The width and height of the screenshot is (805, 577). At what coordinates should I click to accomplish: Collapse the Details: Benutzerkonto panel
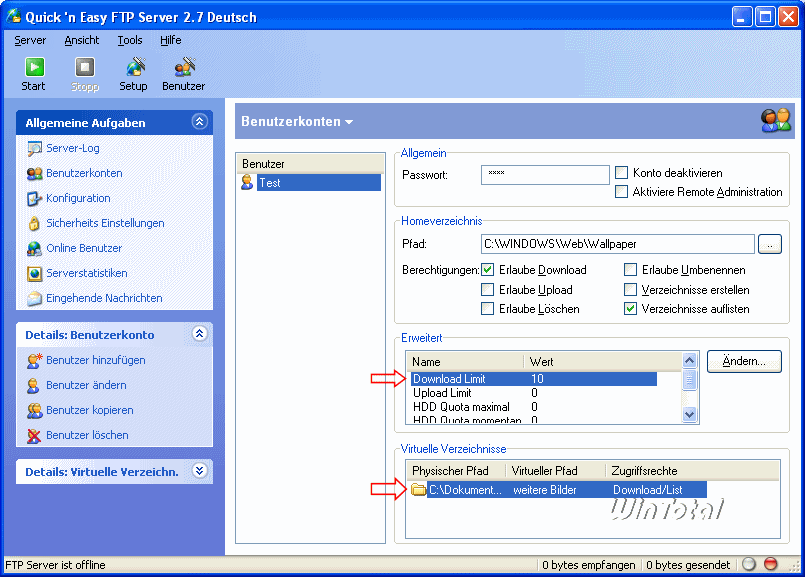pos(199,334)
